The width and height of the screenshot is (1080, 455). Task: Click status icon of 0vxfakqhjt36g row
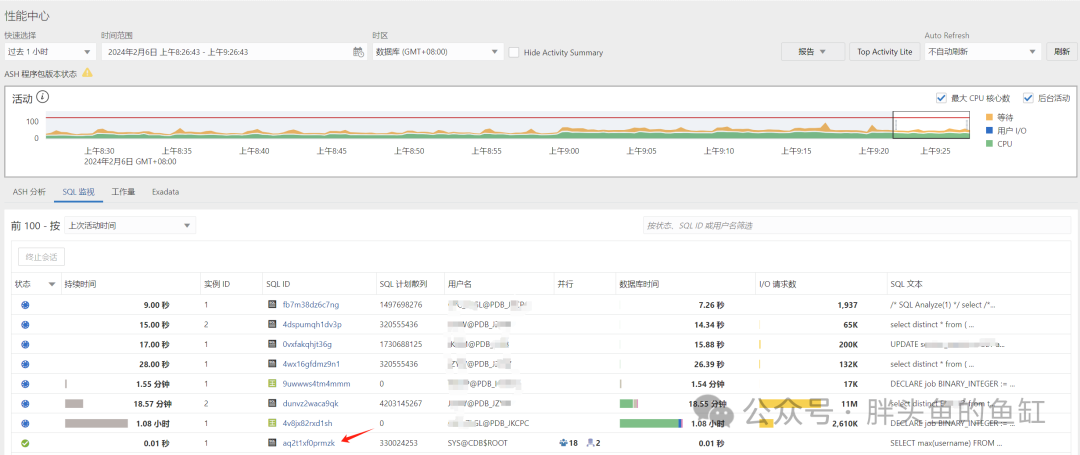tap(25, 343)
